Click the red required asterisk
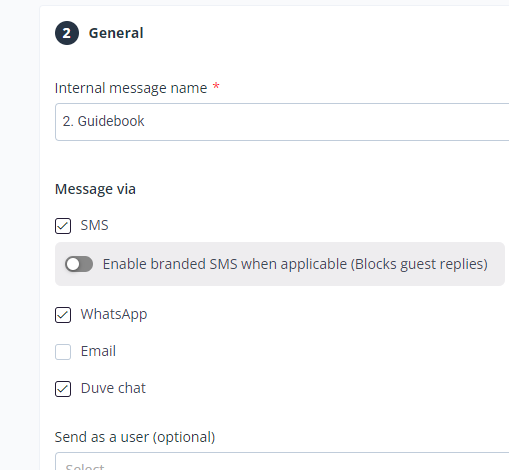Viewport: 509px width, 470px height. click(216, 86)
